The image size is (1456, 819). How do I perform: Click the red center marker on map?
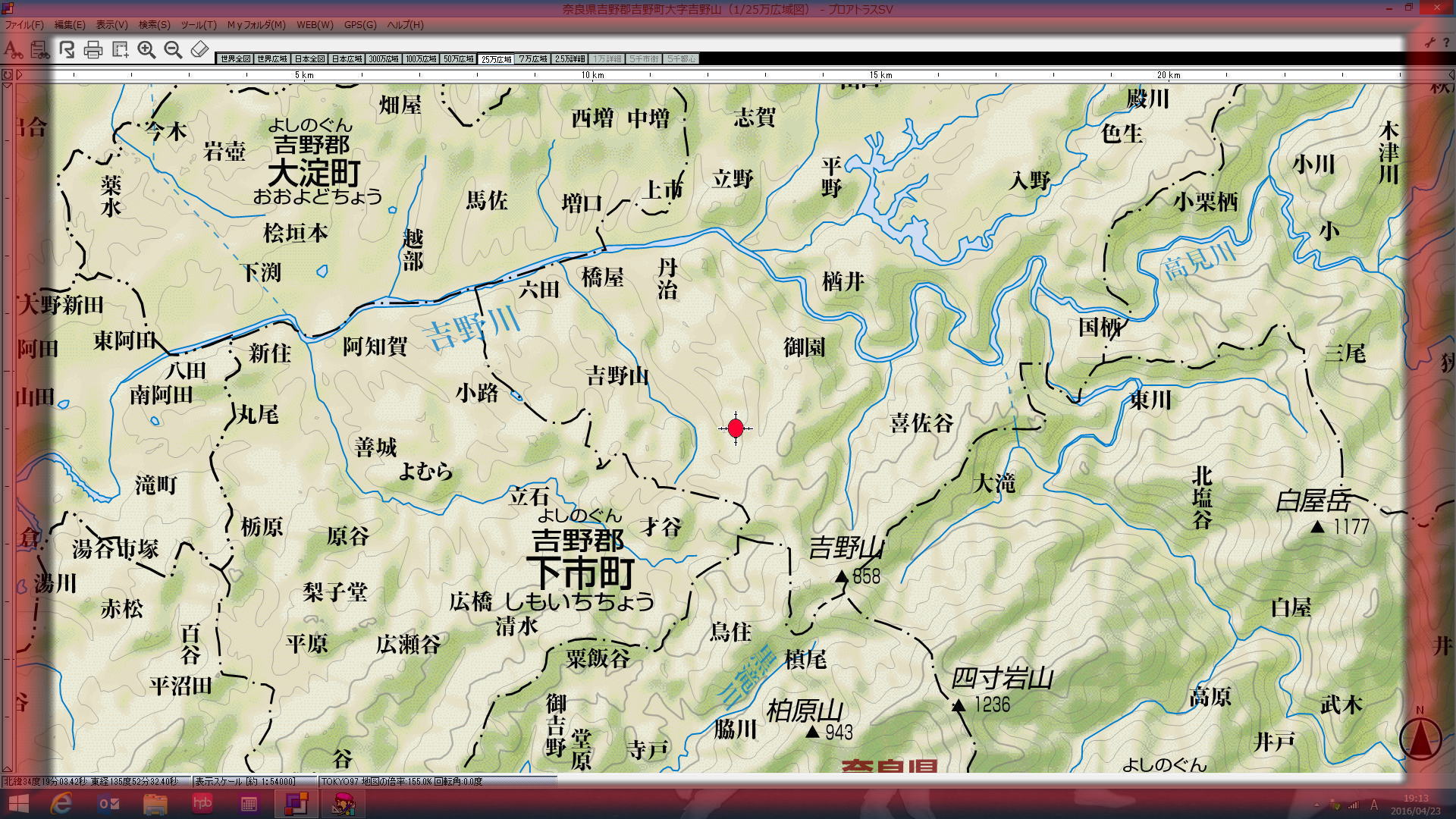point(736,428)
